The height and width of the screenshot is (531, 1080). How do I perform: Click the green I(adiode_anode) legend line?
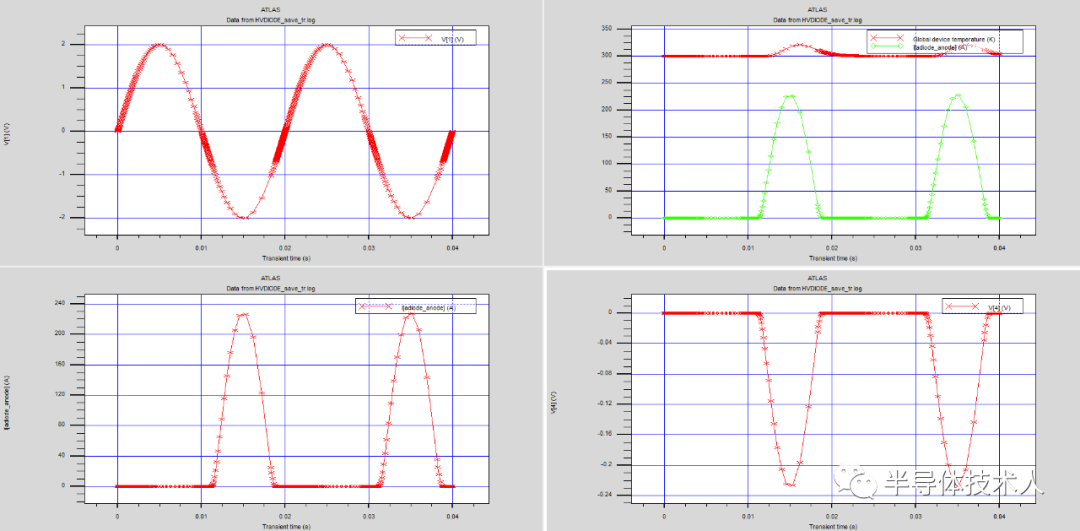pos(887,47)
